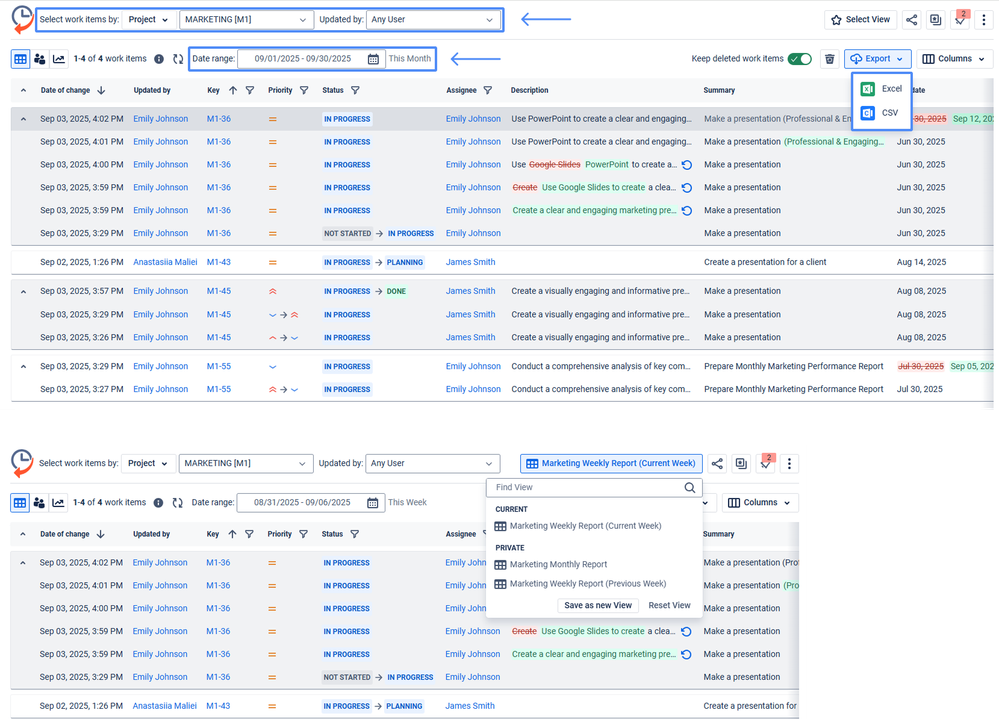Collapse all groups via top header chevron
This screenshot has height=719, width=999.
(24, 90)
